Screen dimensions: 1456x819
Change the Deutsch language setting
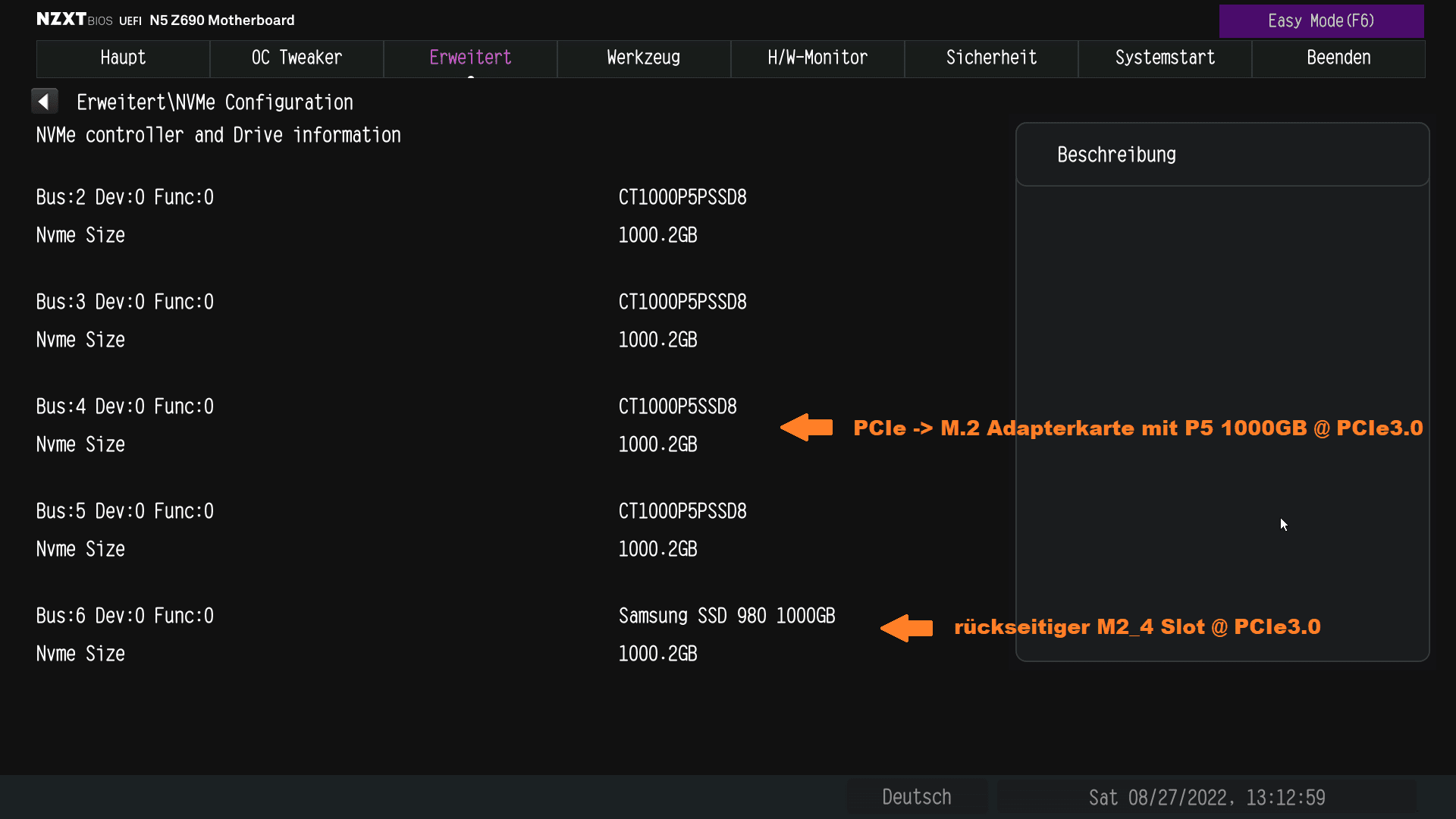click(x=916, y=797)
